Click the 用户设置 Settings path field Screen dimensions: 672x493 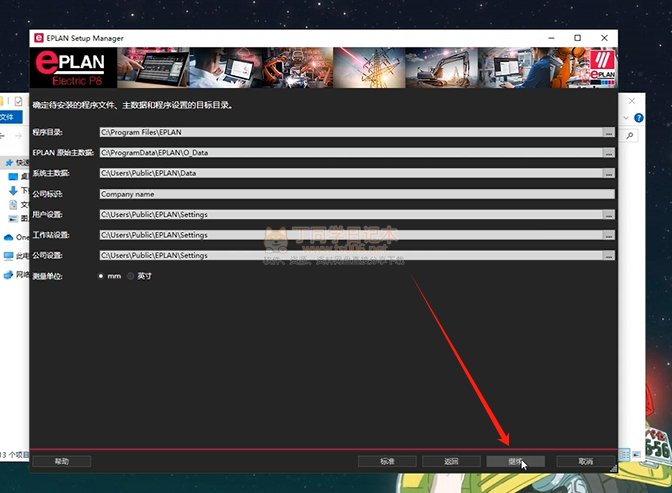click(351, 215)
